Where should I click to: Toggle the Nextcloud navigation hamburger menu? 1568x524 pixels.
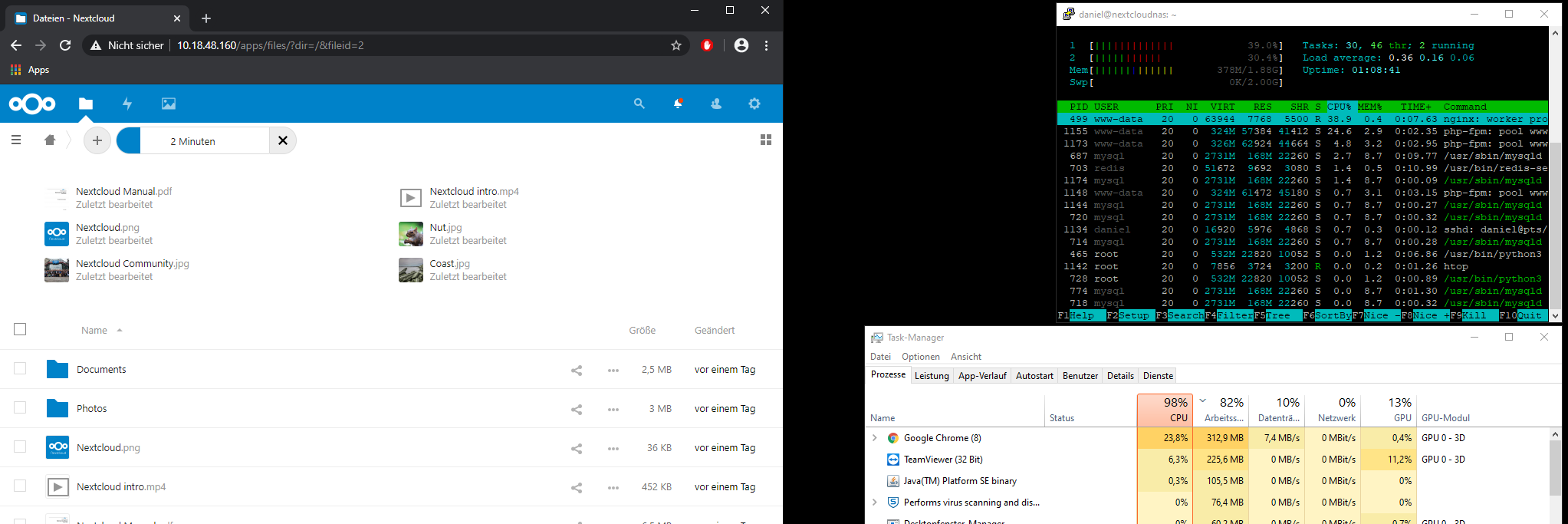pyautogui.click(x=16, y=140)
